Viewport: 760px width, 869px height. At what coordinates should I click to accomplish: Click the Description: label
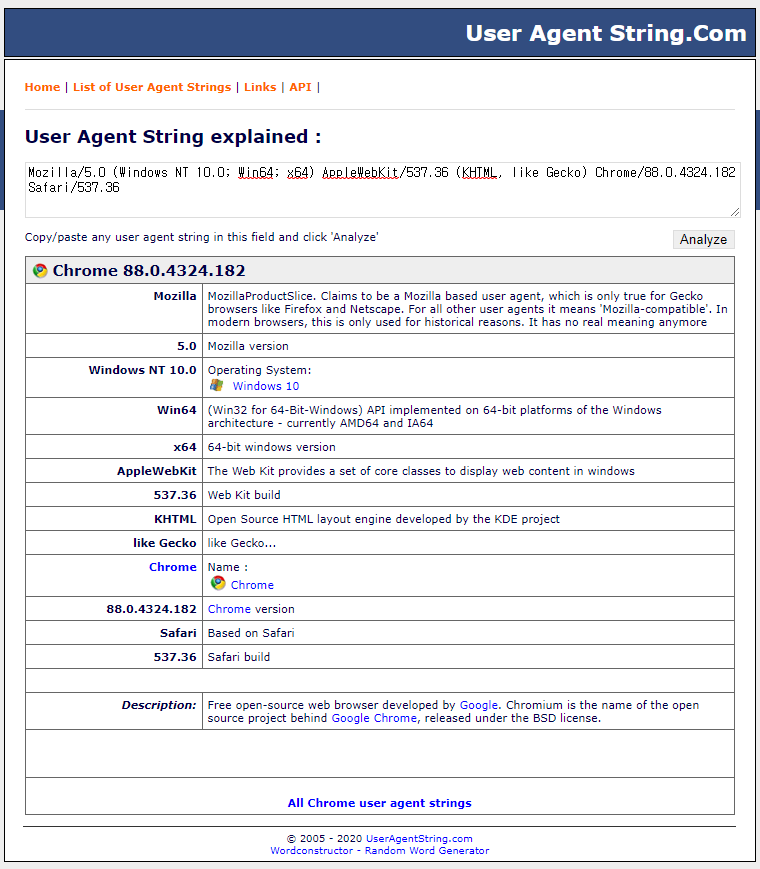click(159, 705)
